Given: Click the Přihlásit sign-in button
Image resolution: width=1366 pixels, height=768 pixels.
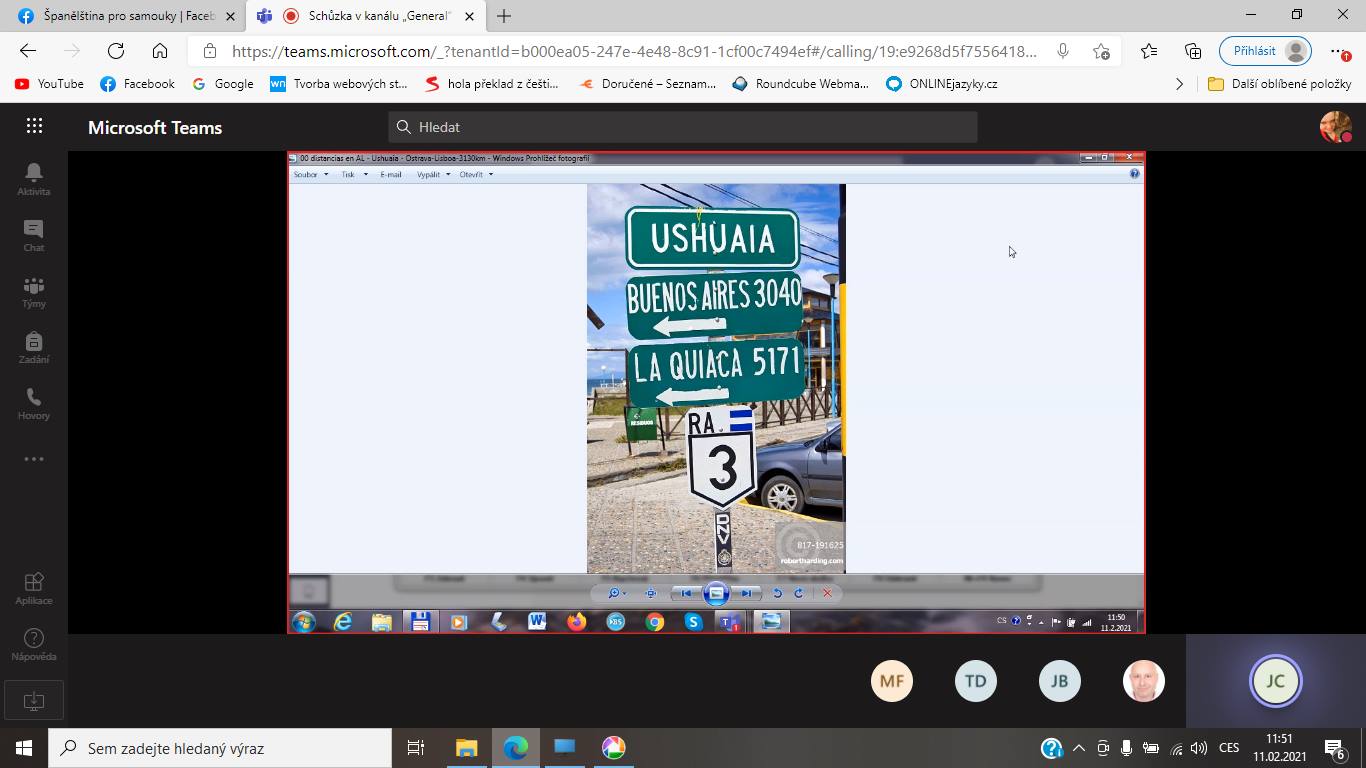Looking at the screenshot, I should (1265, 51).
